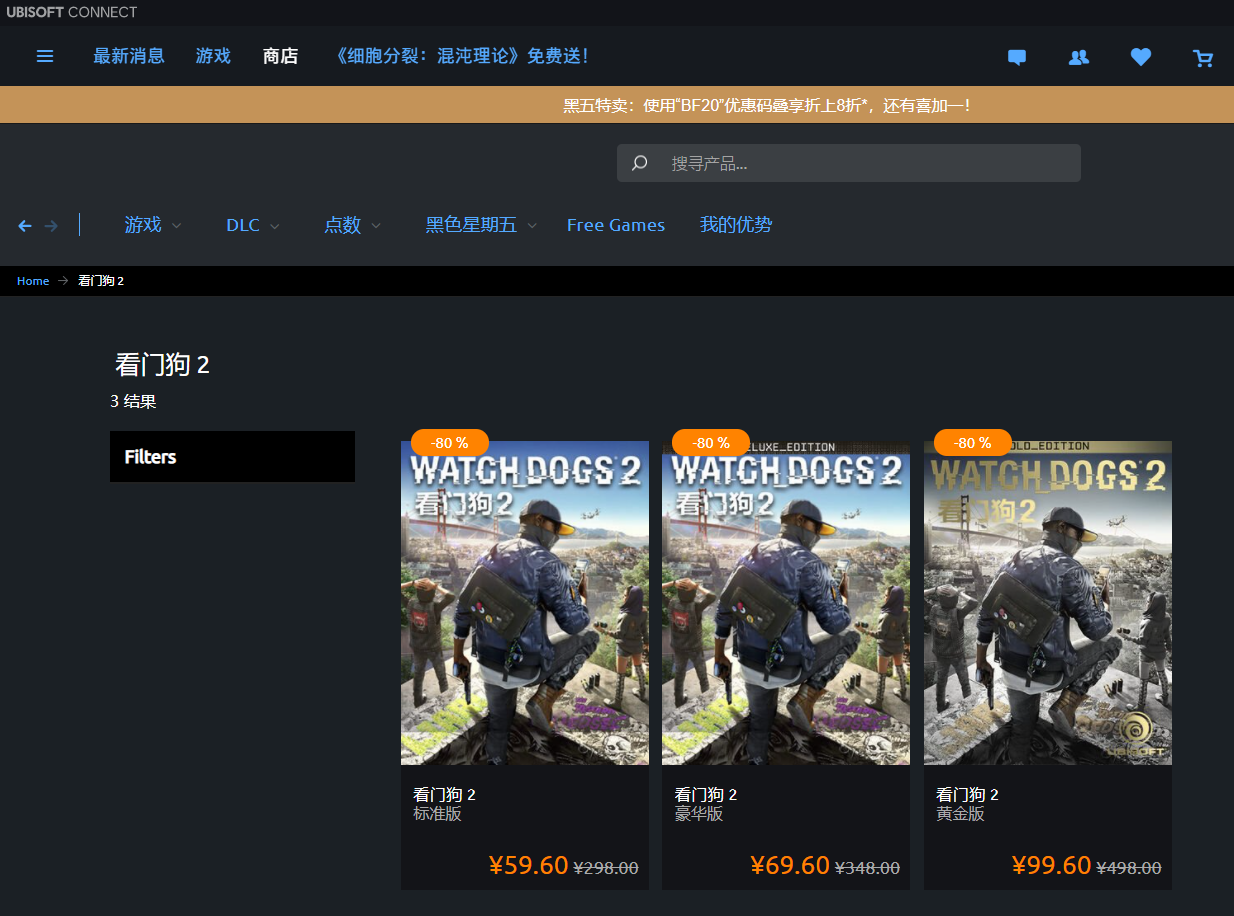This screenshot has height=916, width=1234.
Task: Click the ¥99.60 sale price
Action: point(1051,865)
